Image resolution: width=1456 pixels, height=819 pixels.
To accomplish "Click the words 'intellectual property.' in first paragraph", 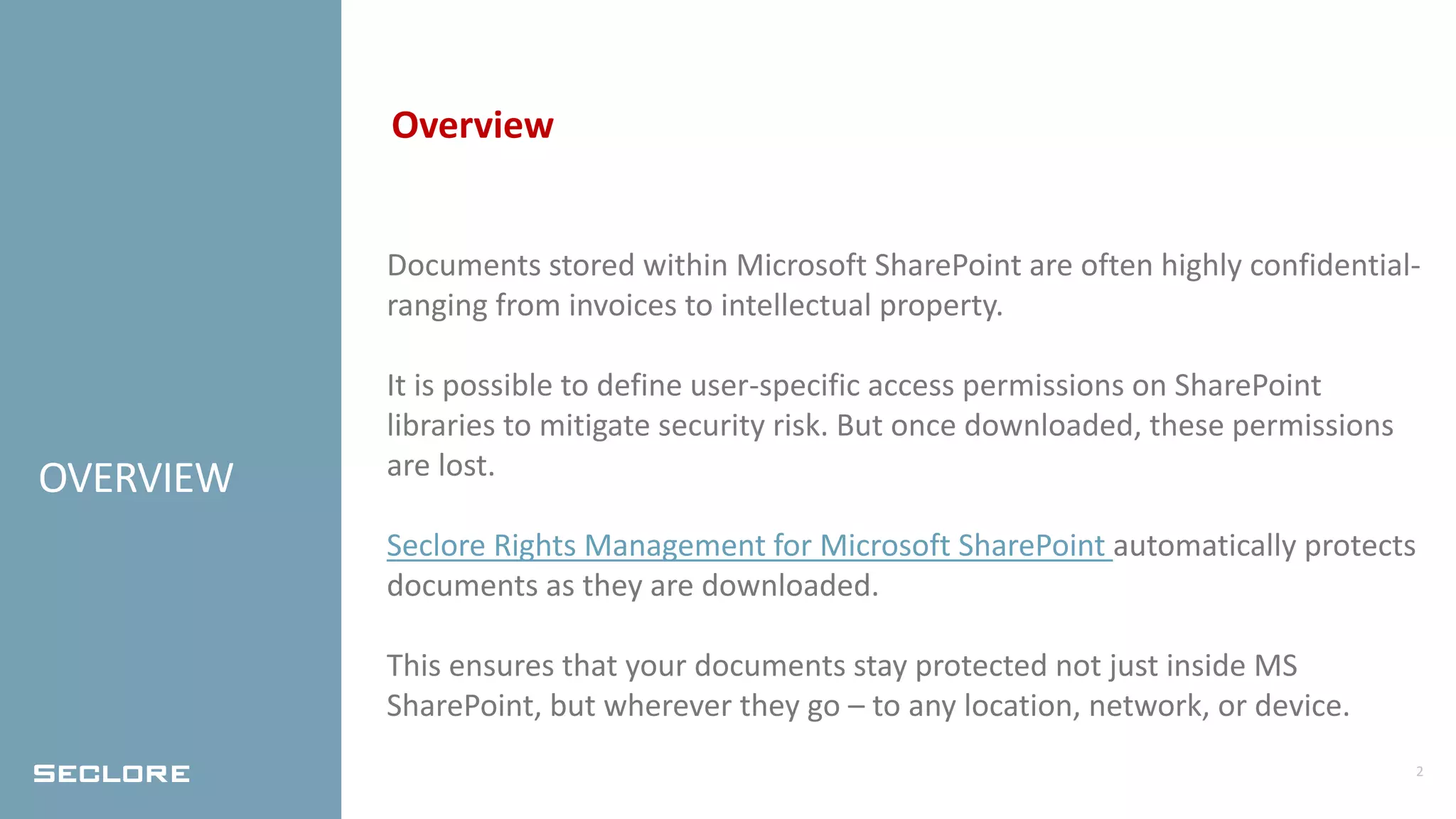I will [x=862, y=306].
